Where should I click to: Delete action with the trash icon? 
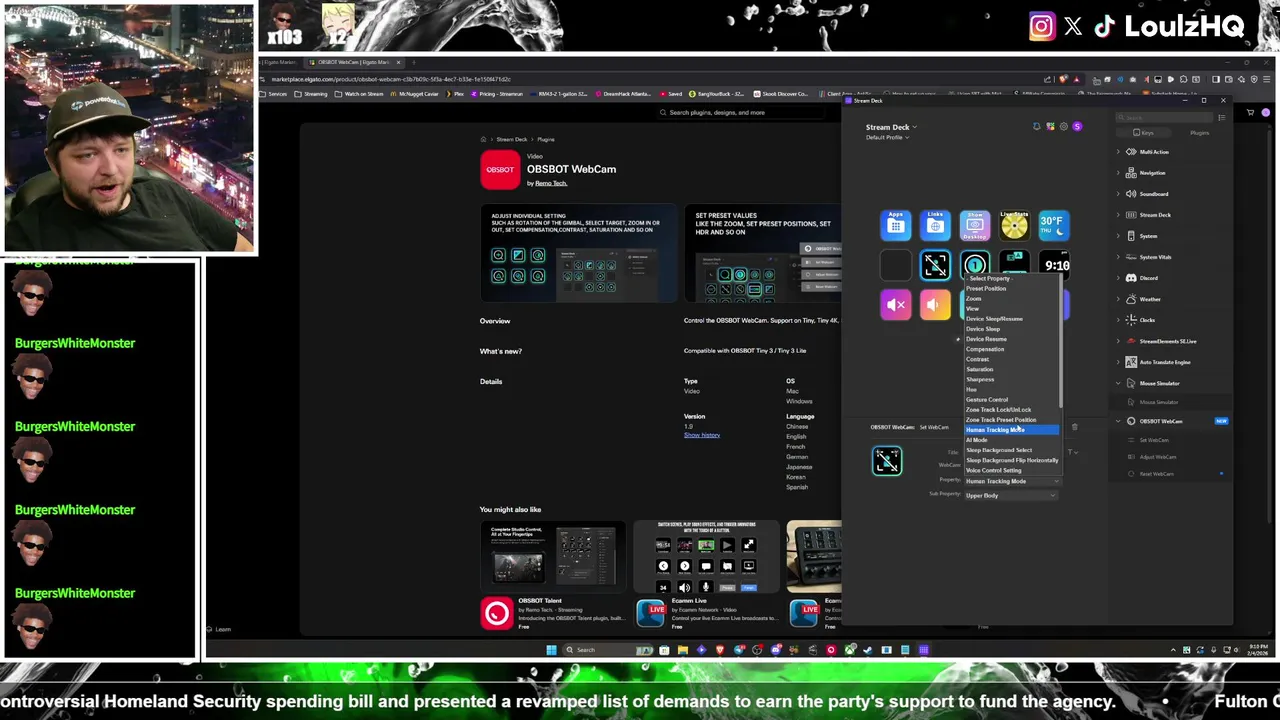[1074, 427]
